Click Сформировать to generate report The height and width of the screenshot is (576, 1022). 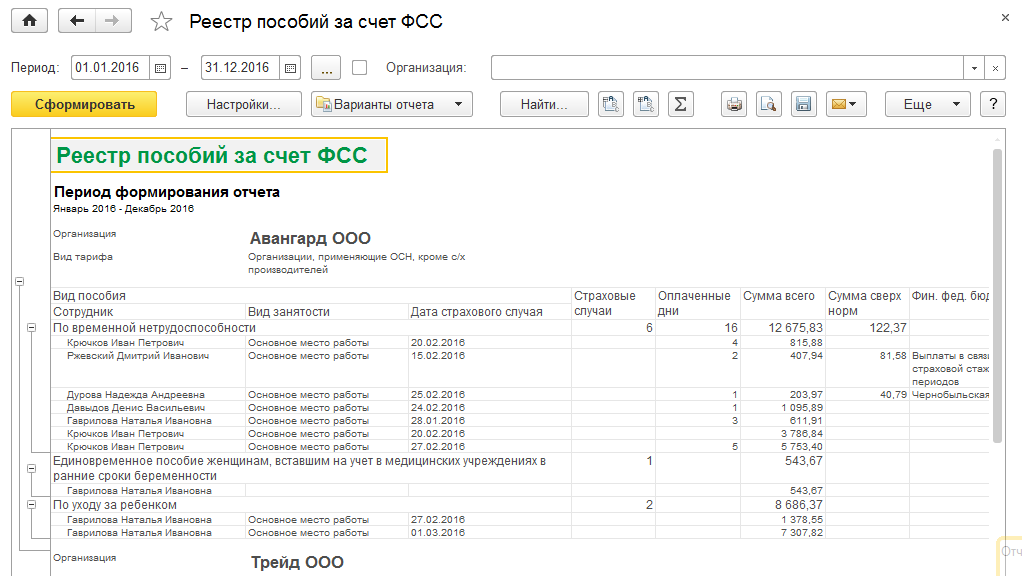coord(84,104)
